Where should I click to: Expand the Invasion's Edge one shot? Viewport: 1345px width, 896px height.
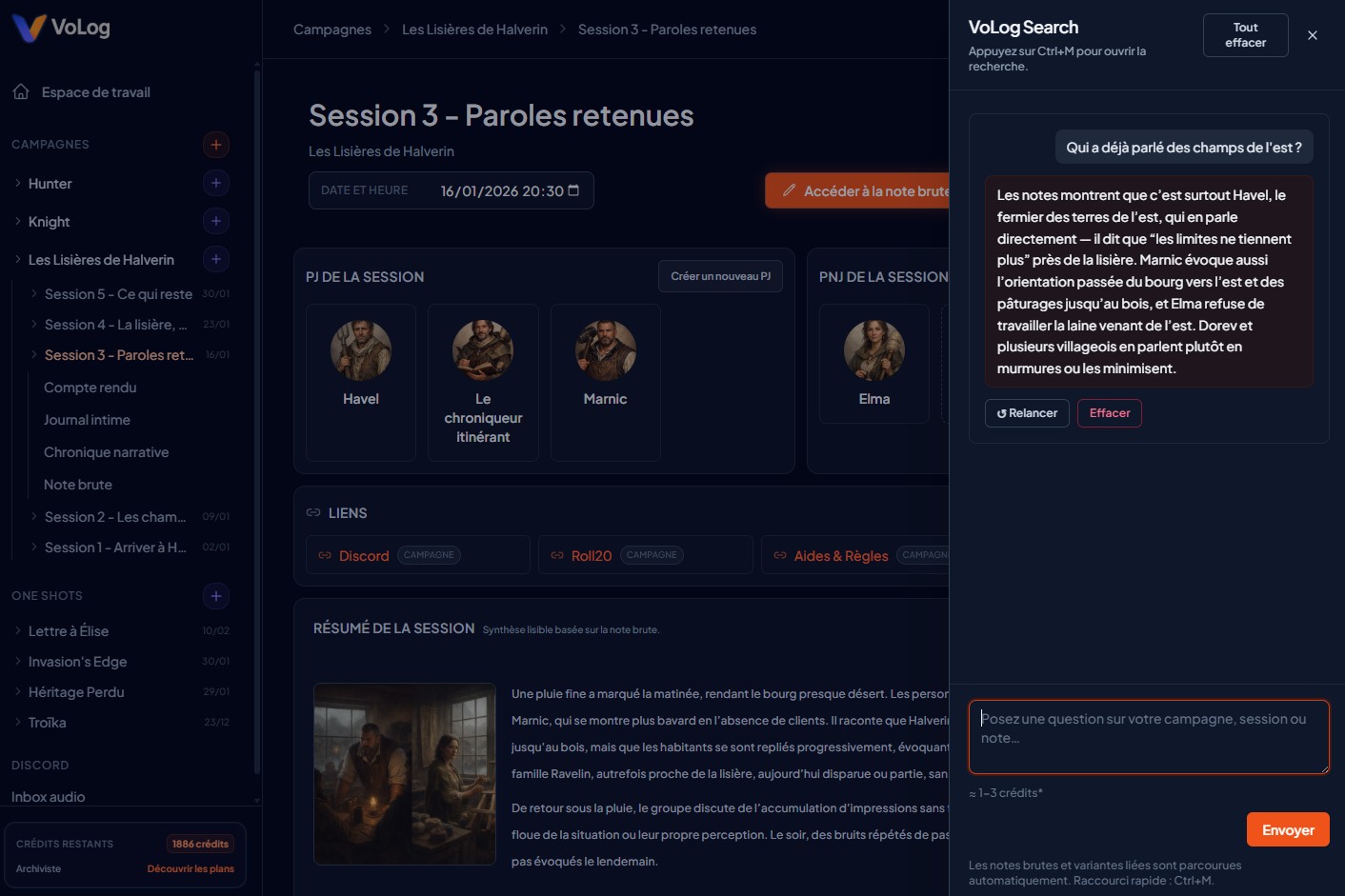(16, 661)
